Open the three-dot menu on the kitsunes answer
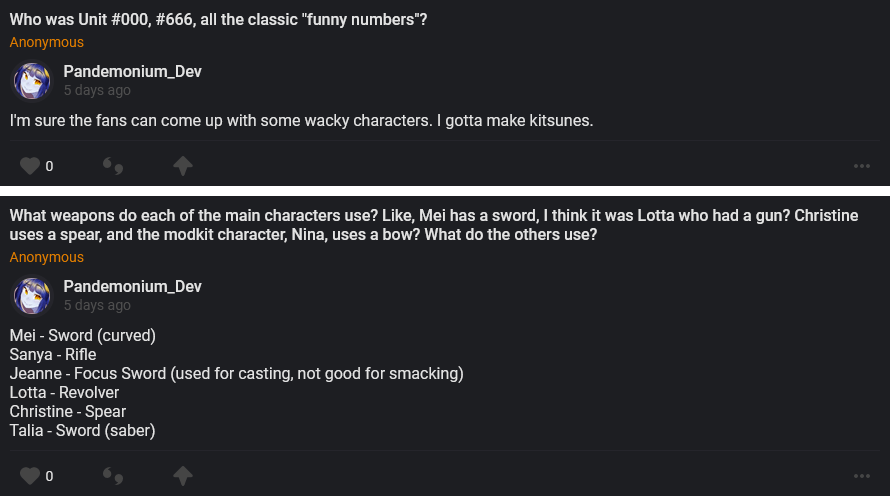 (x=862, y=166)
